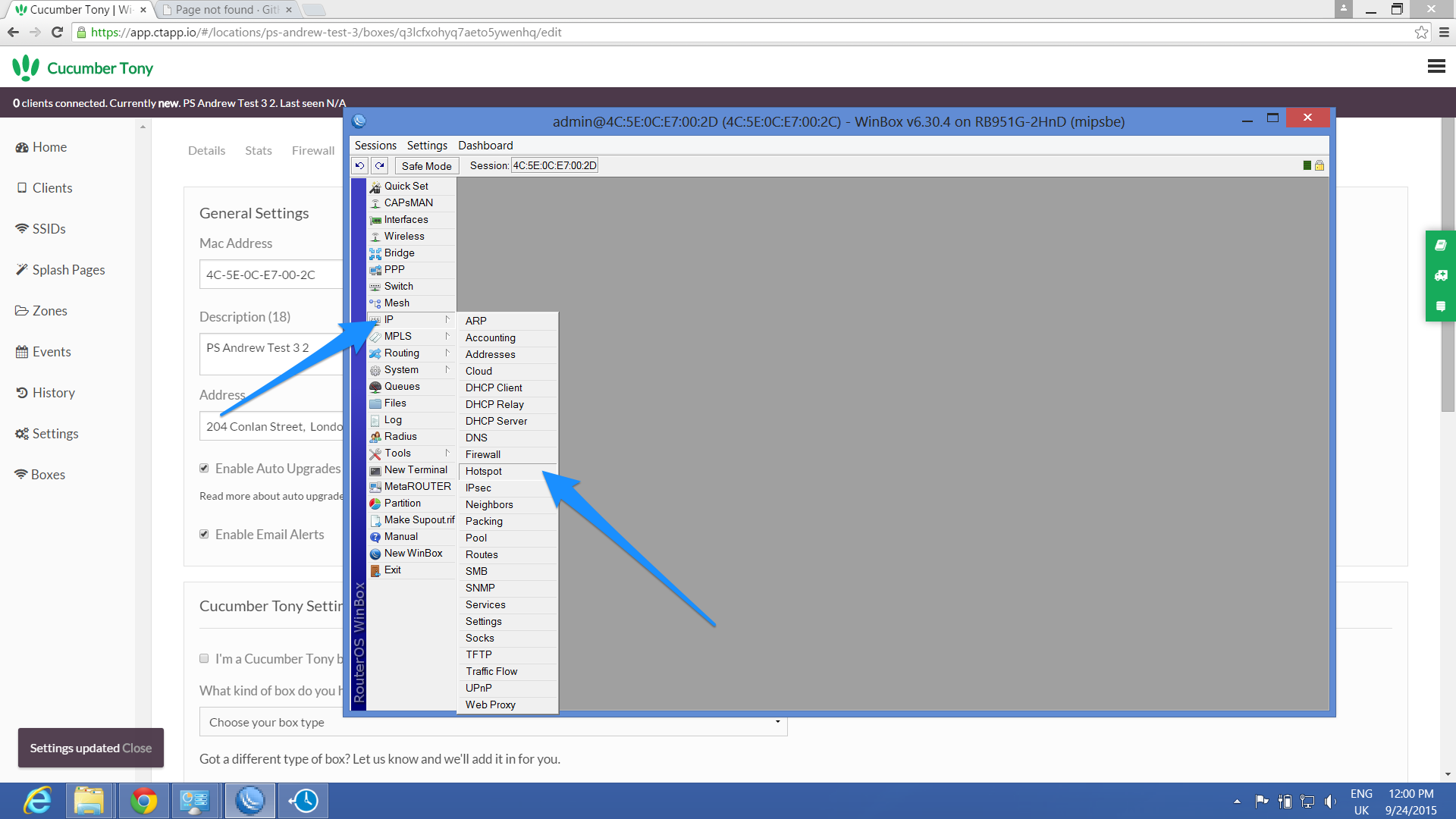The width and height of the screenshot is (1456, 819).
Task: Open Dashboard menu in WinBox
Action: tap(485, 145)
